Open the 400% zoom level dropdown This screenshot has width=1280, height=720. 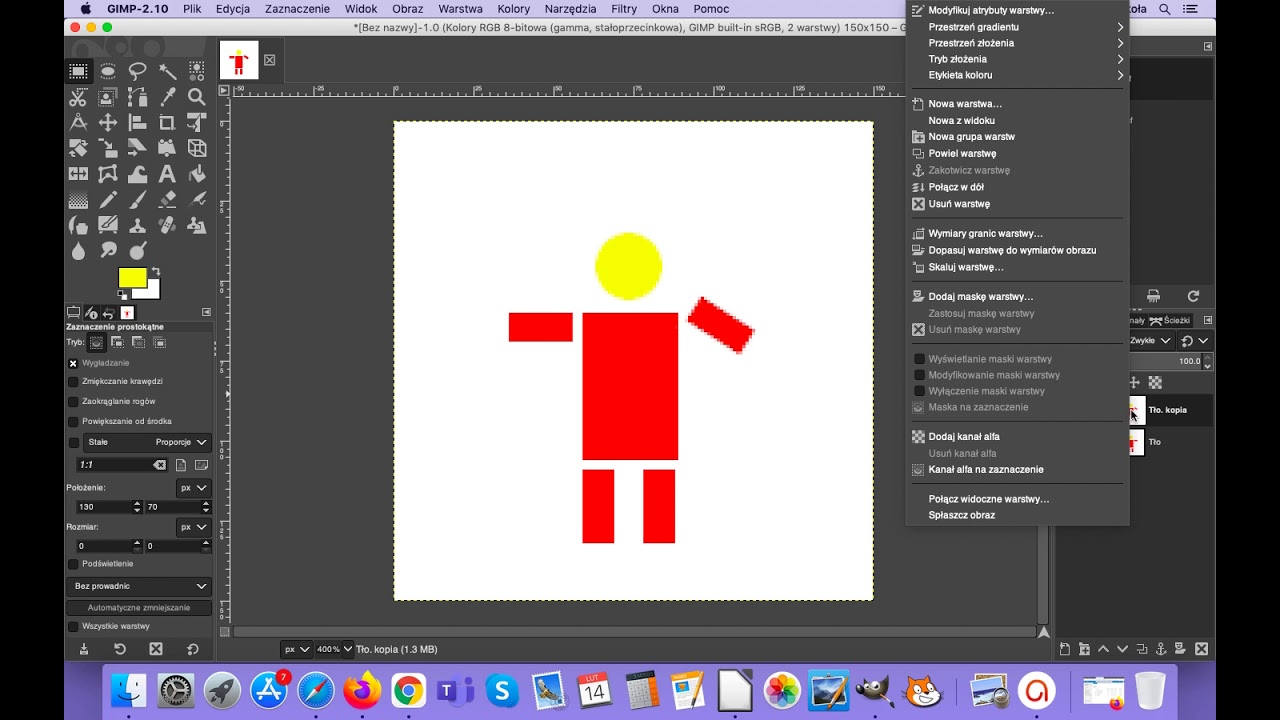click(335, 649)
